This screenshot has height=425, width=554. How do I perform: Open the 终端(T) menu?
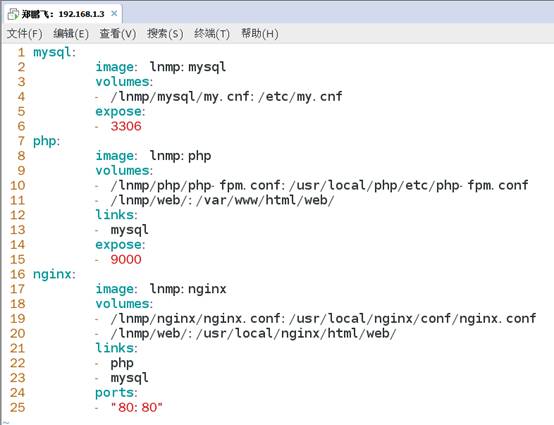tap(212, 34)
